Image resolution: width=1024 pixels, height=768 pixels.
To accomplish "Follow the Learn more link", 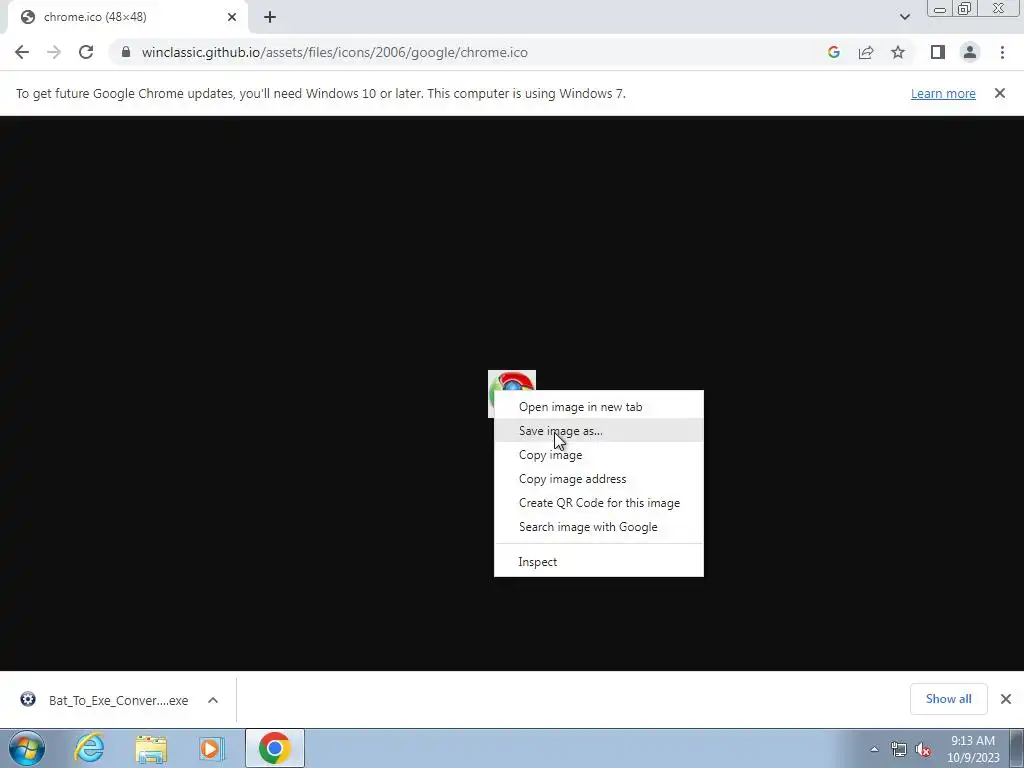I will tap(943, 93).
